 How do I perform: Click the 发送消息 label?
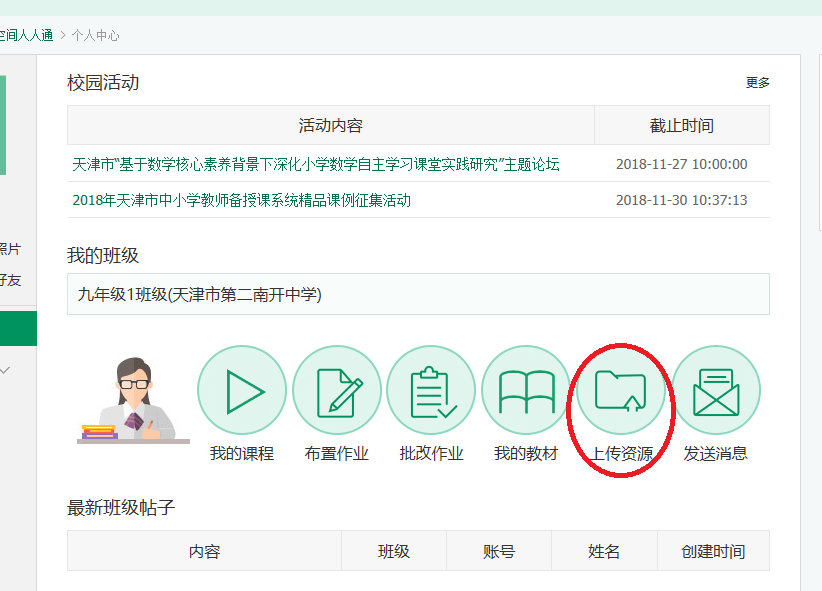[716, 453]
